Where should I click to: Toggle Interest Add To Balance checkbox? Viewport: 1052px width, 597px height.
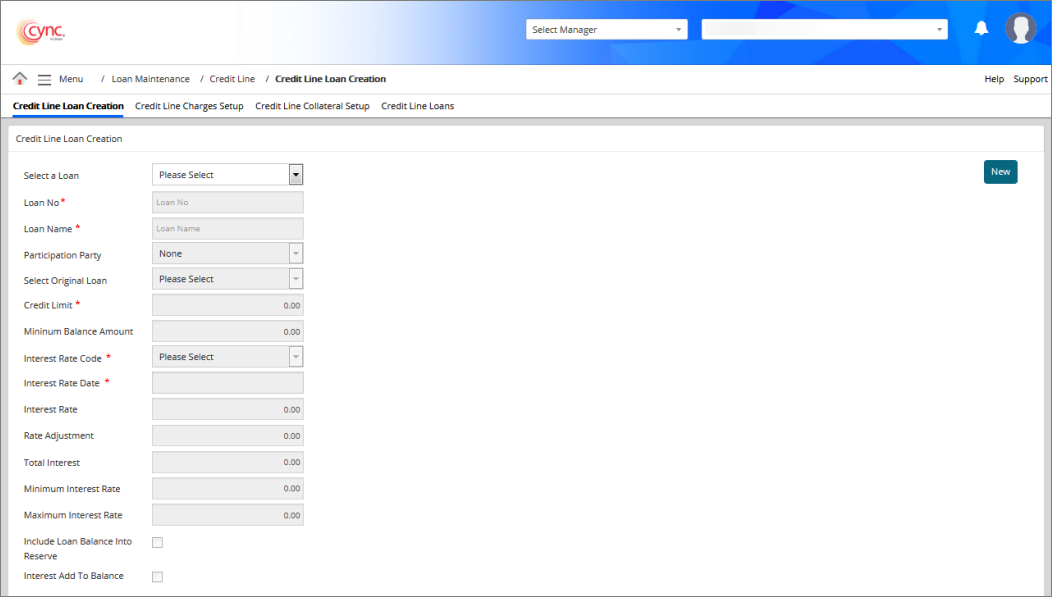coord(157,577)
